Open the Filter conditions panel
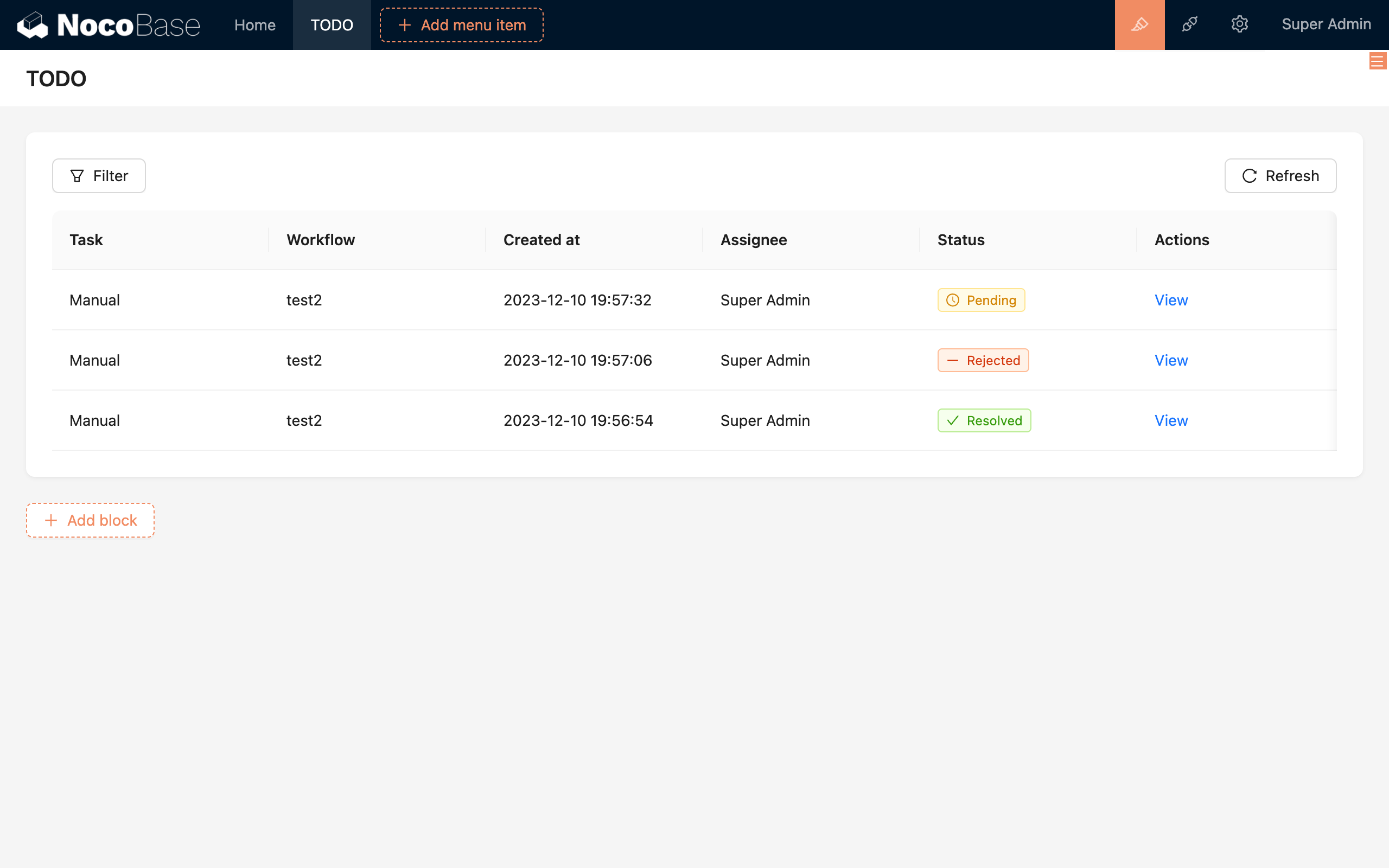 99,176
